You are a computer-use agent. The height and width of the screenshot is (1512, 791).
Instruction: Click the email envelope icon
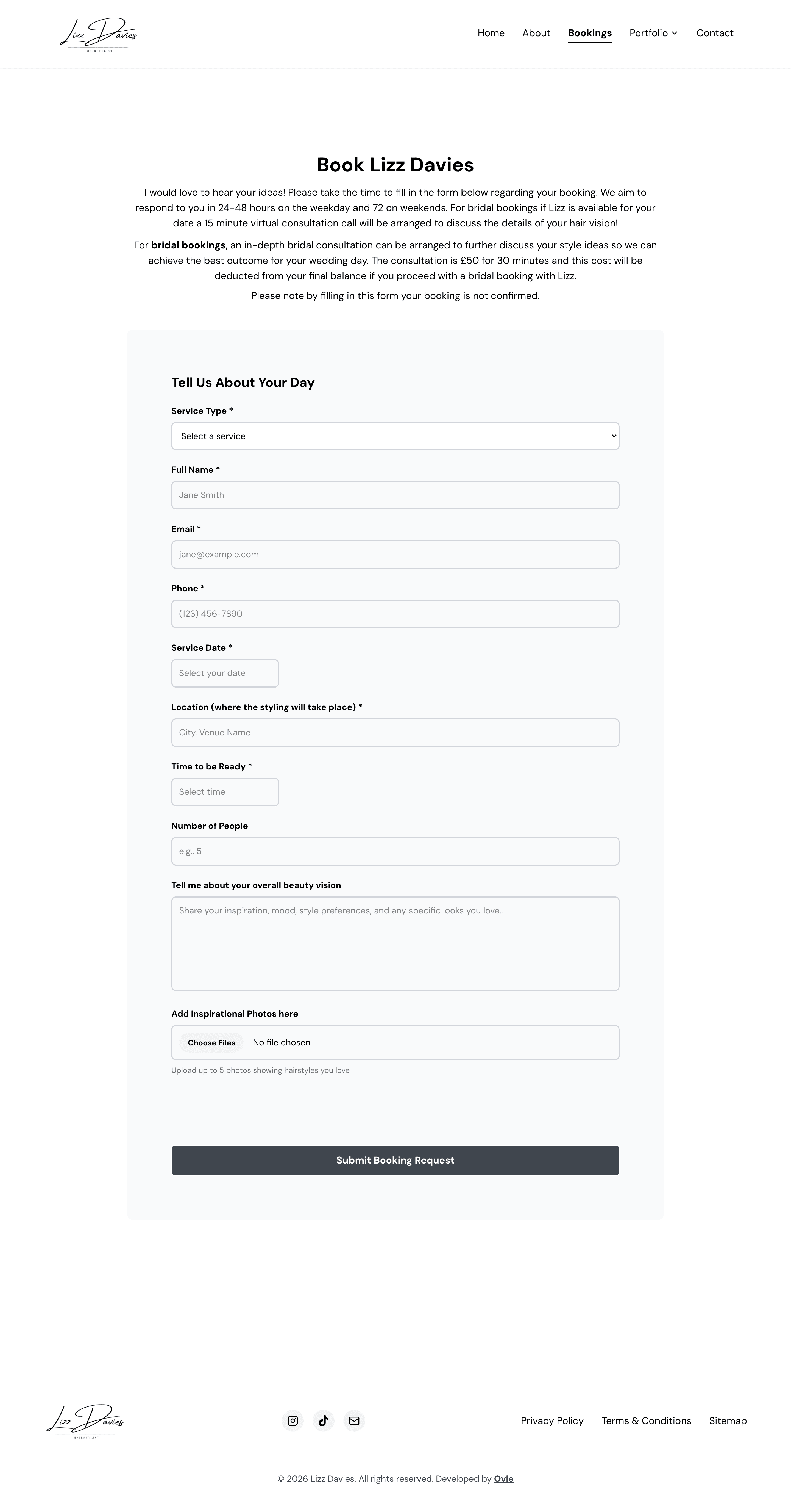354,1420
